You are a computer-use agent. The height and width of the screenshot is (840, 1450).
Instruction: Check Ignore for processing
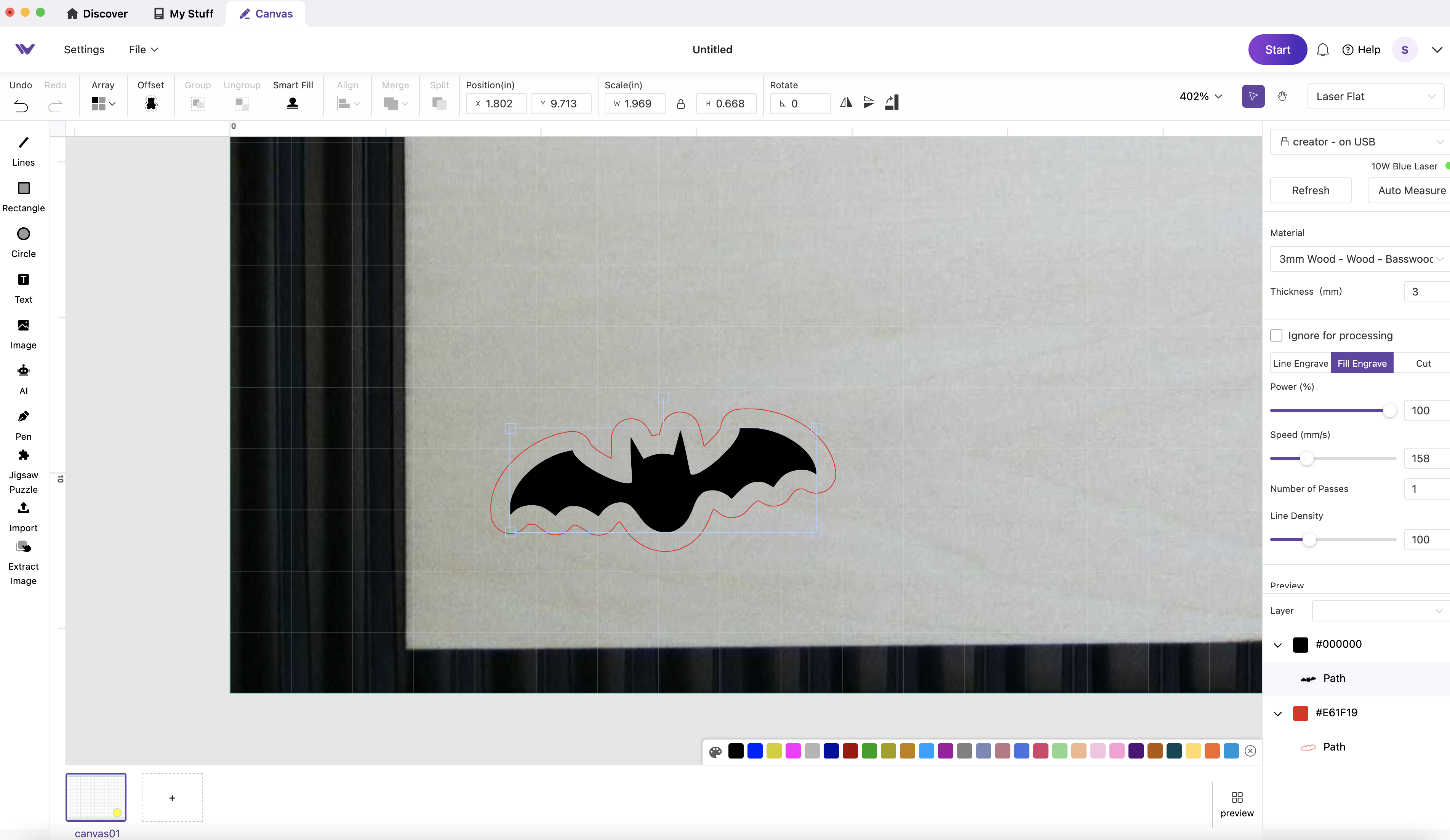point(1276,335)
